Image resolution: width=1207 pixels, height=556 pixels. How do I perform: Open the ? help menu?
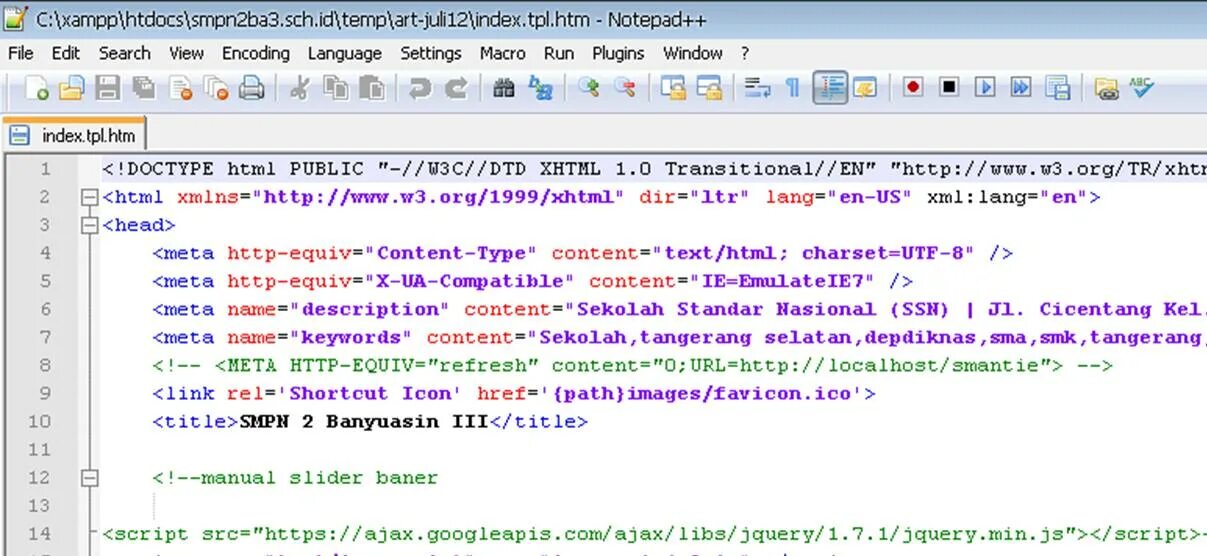[745, 53]
